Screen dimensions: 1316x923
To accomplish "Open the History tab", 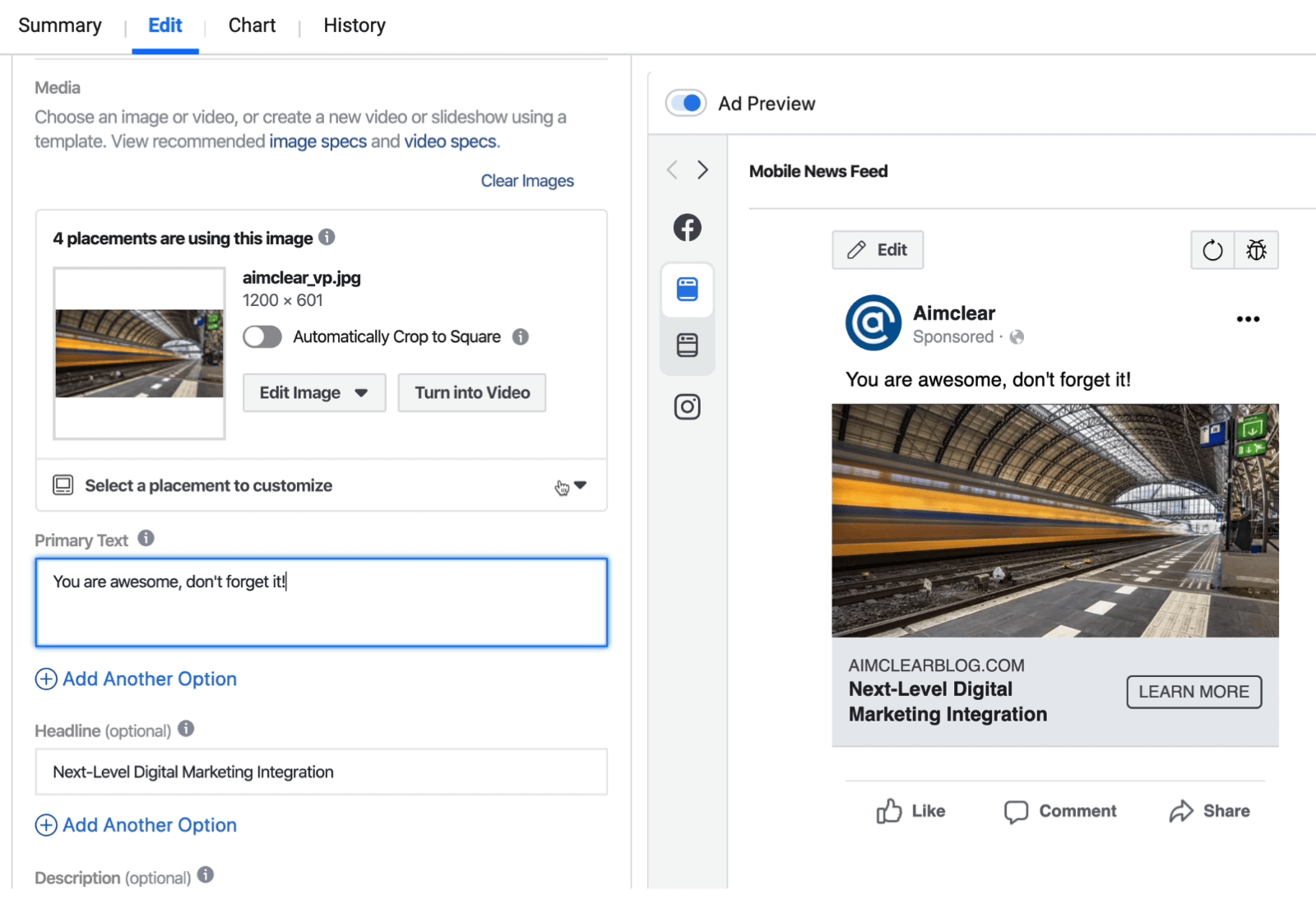I will pos(354,26).
